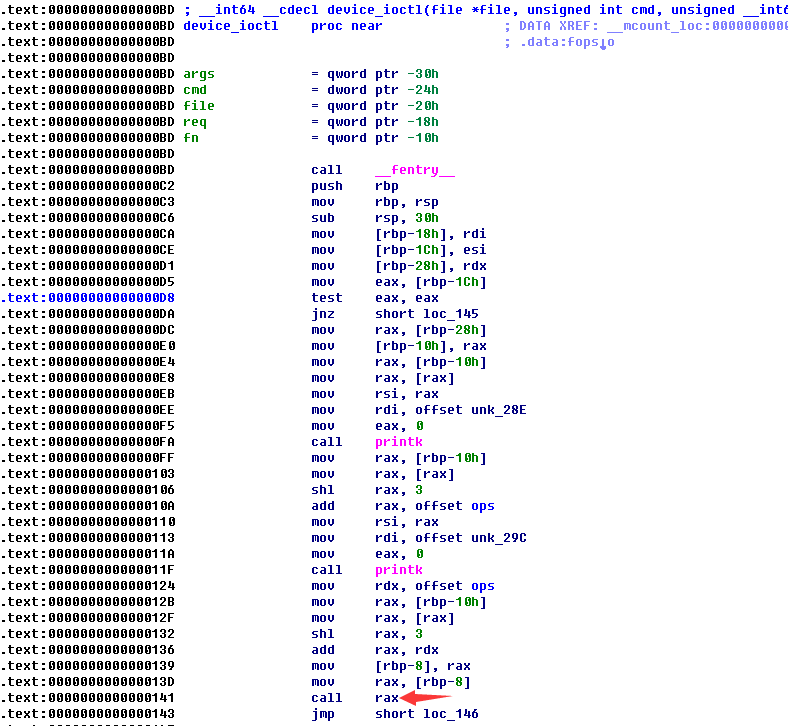This screenshot has height=726, width=788.
Task: Click the __fentry__ call target
Action: 414,170
